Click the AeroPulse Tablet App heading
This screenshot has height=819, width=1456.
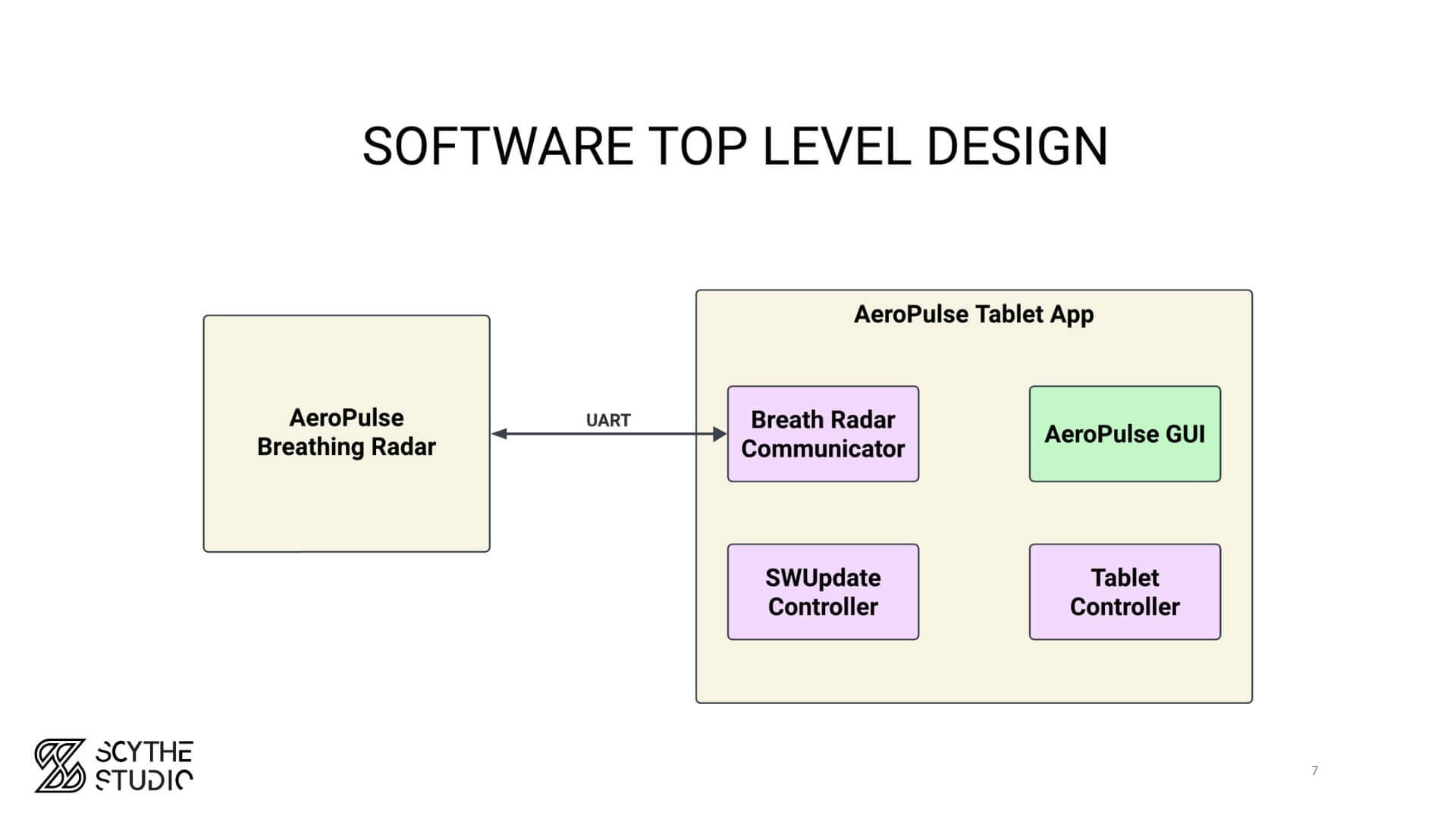[x=974, y=314]
